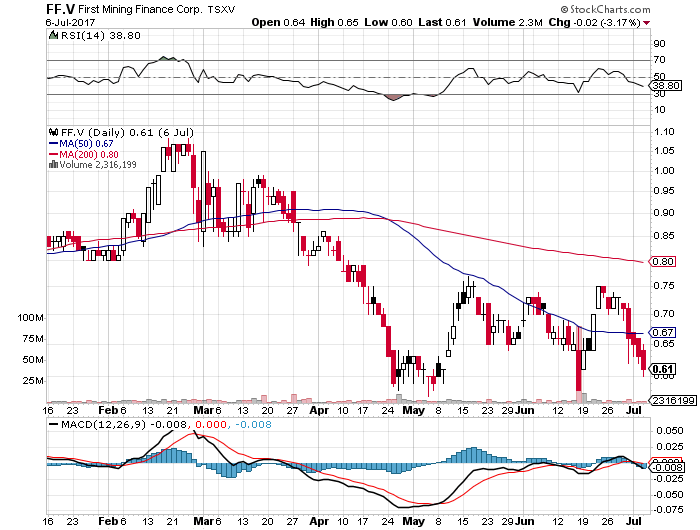The width and height of the screenshot is (700, 530).
Task: Click the Open 0.64 value
Action: pos(278,22)
